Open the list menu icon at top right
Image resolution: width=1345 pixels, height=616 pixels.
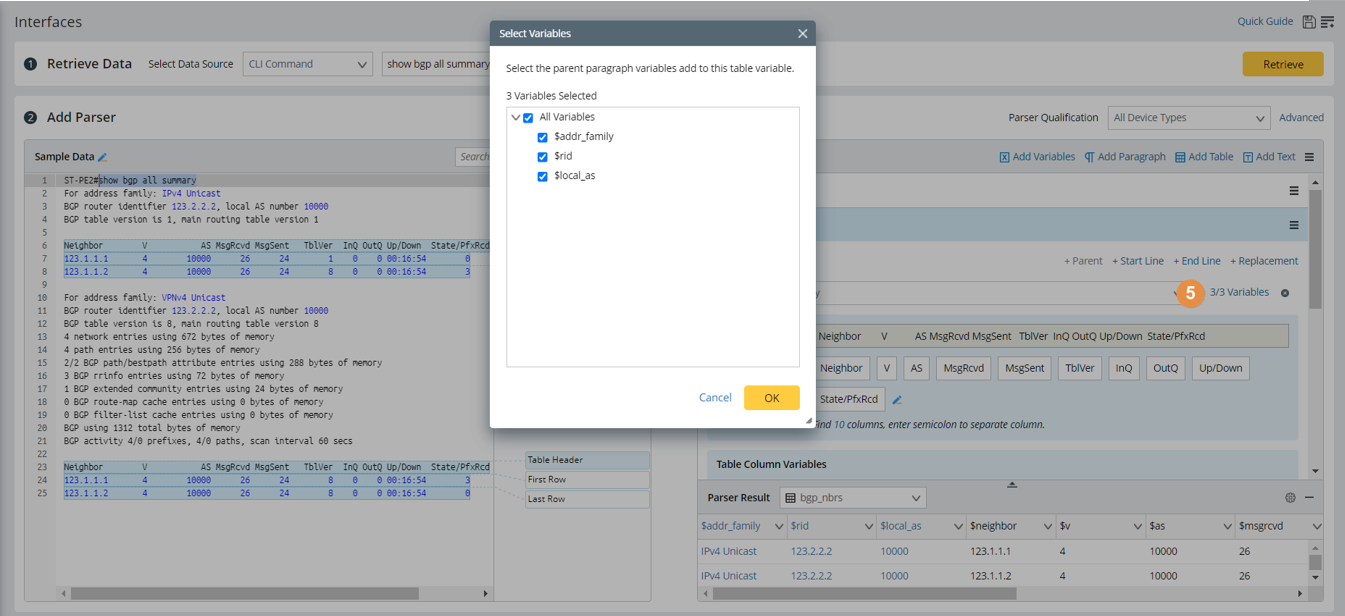tap(1327, 22)
